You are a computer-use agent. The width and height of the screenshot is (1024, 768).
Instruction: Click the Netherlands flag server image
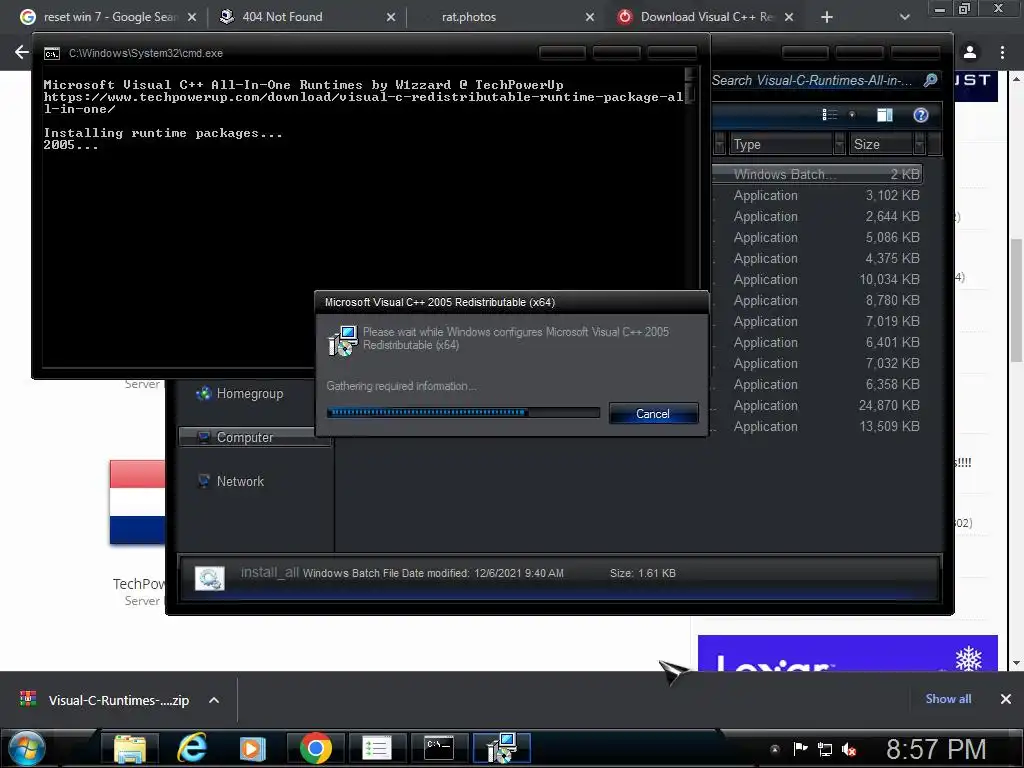137,502
